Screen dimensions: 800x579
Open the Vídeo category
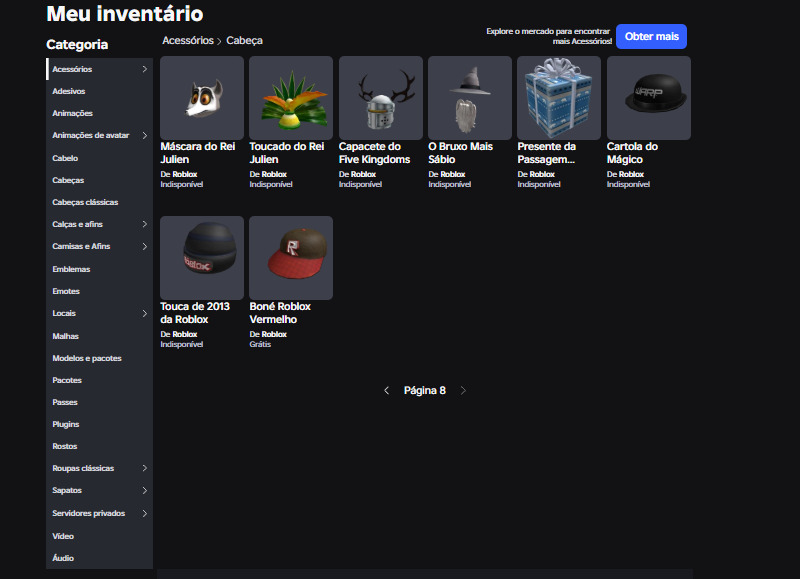coord(99,536)
